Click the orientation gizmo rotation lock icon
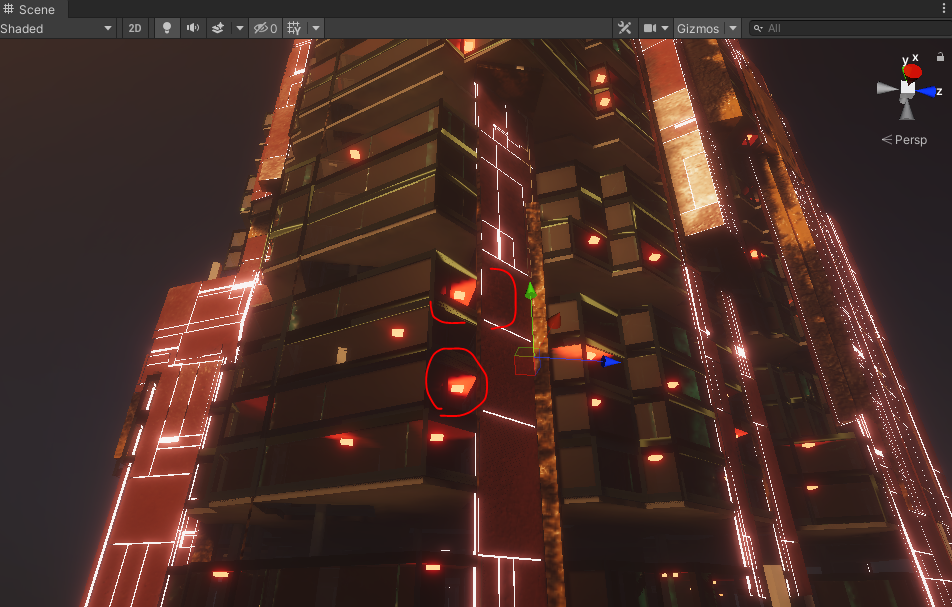This screenshot has height=607, width=952. [941, 55]
